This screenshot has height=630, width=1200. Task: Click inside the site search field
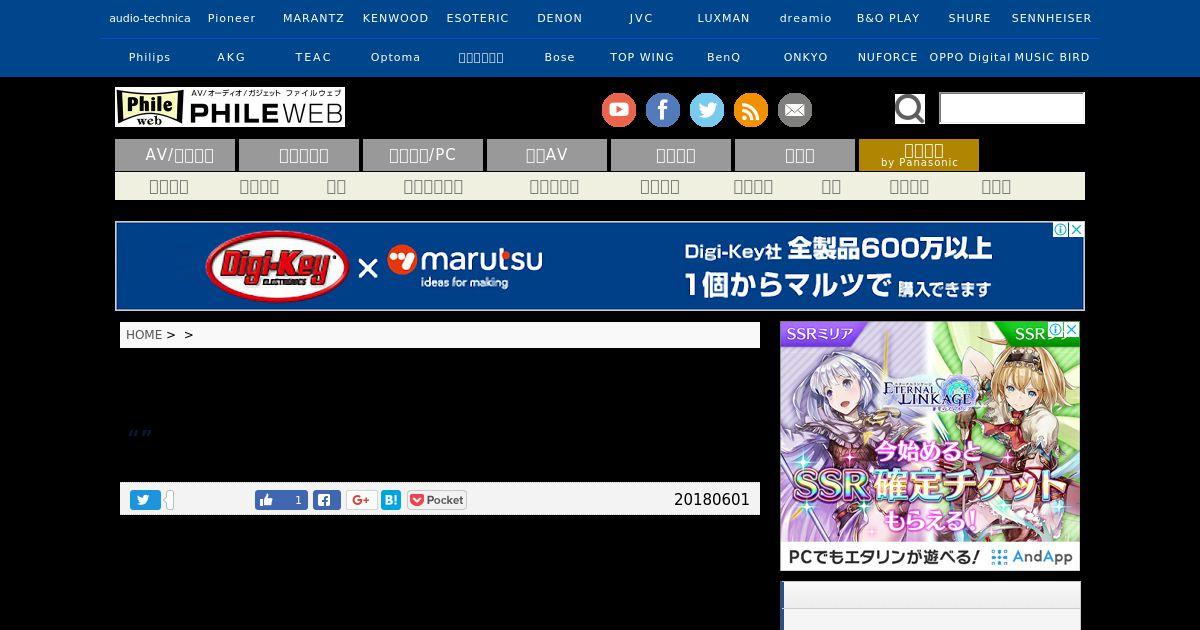(x=1012, y=108)
